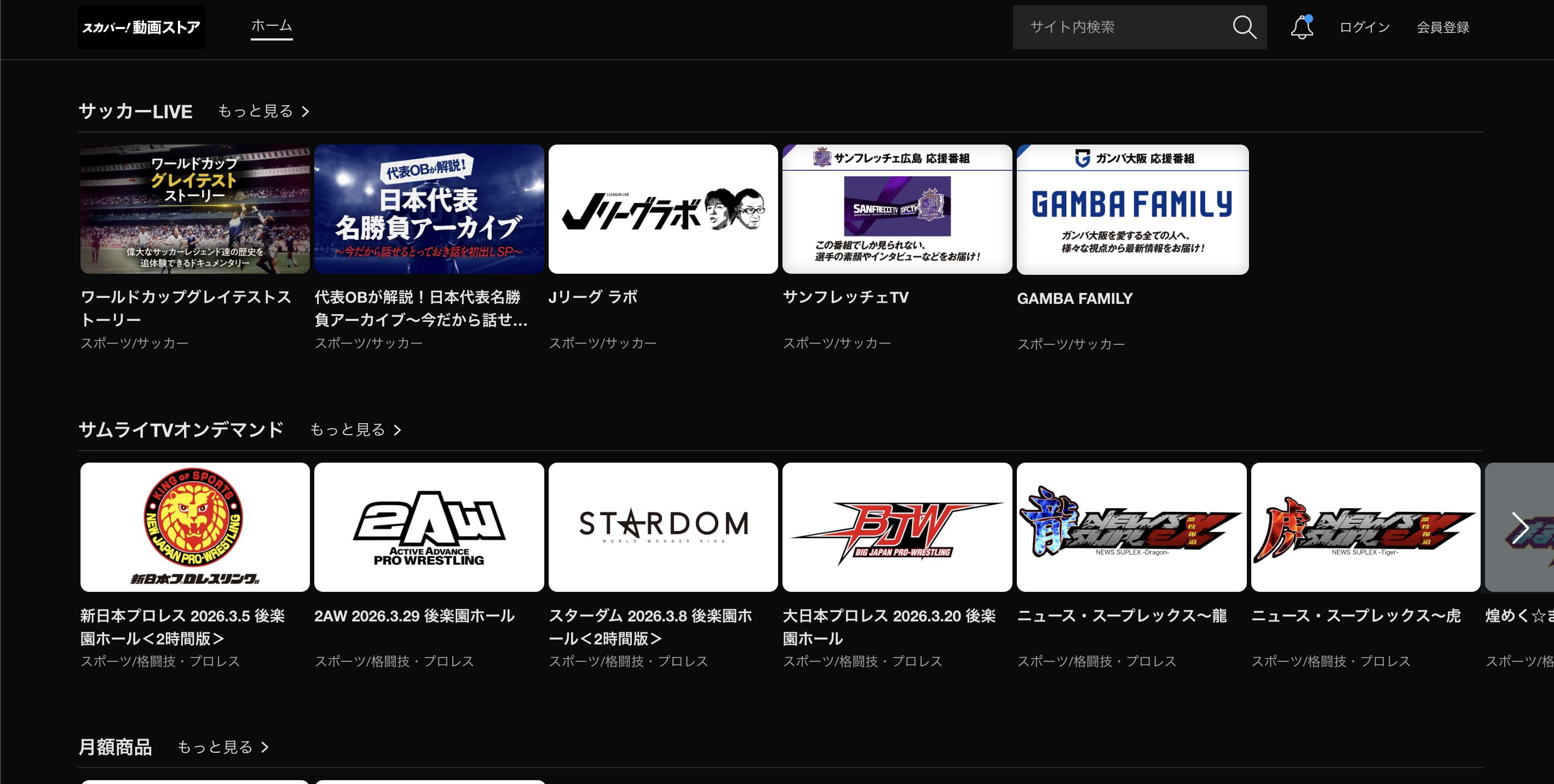Click title 大日本プロレス 2026.3.20 後楽園ホール
This screenshot has width=1554, height=784.
[x=889, y=626]
